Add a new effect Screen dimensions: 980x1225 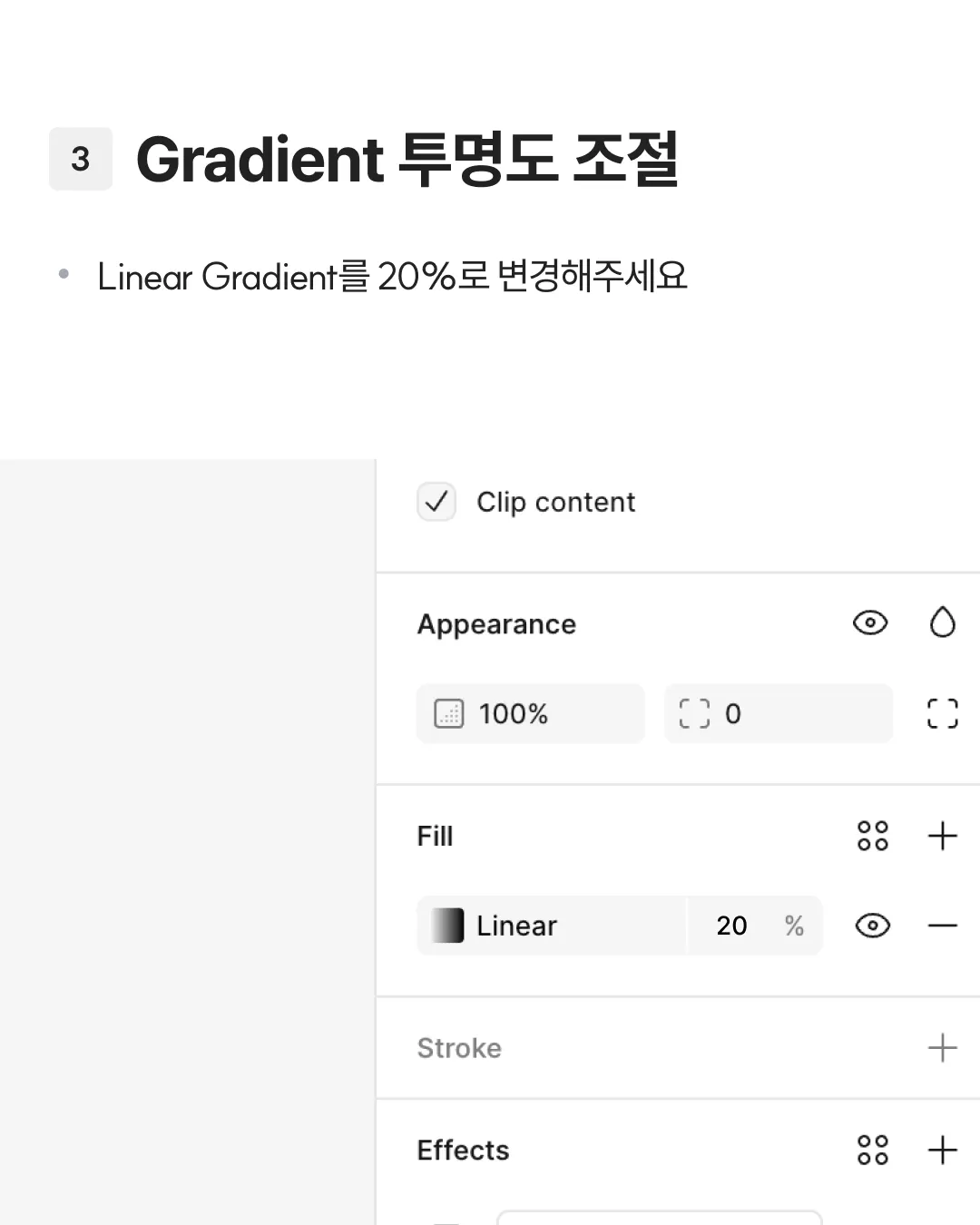click(x=943, y=1150)
